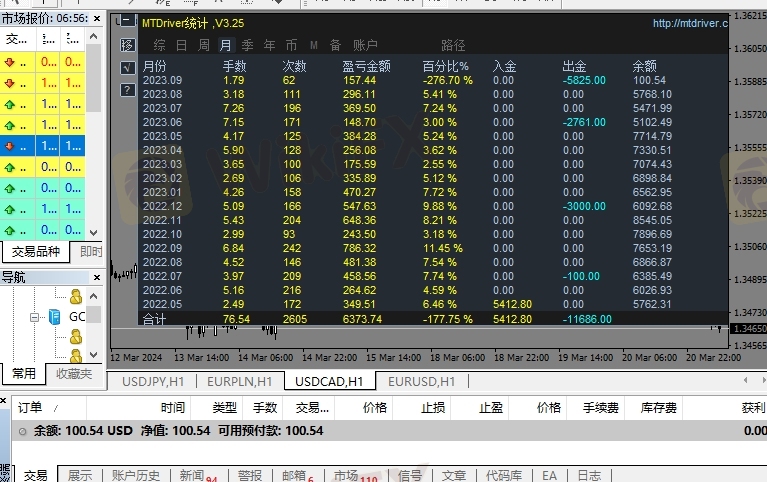The image size is (767, 482).
Task: Click the GC server icon in navigator
Action: point(55,317)
